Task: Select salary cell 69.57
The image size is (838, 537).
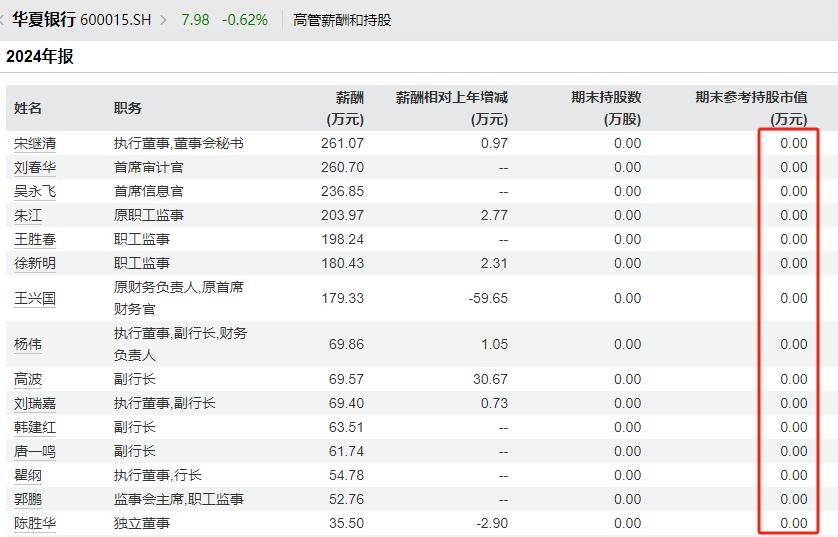Action: (346, 379)
